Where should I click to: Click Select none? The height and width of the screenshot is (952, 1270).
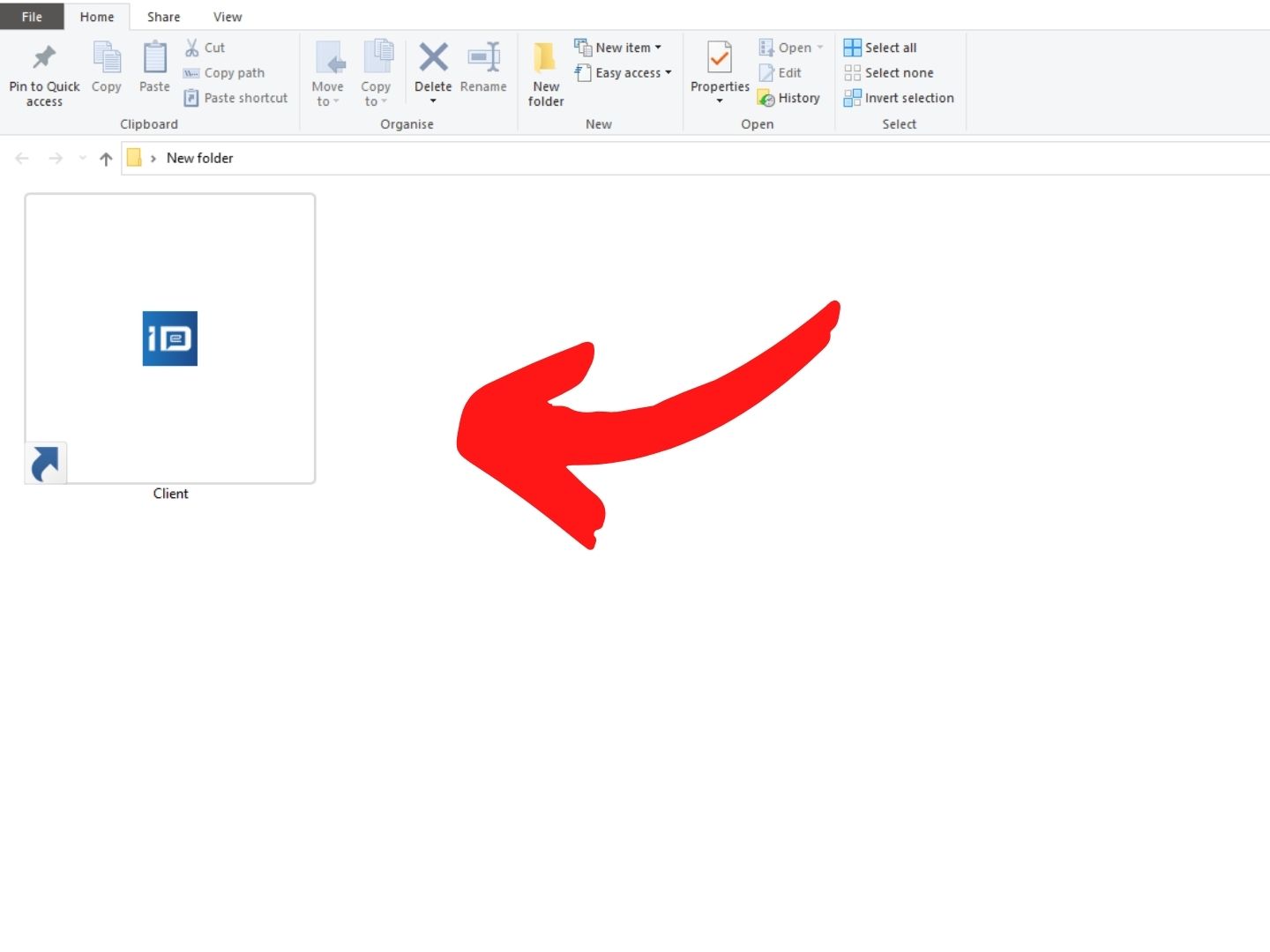(889, 73)
